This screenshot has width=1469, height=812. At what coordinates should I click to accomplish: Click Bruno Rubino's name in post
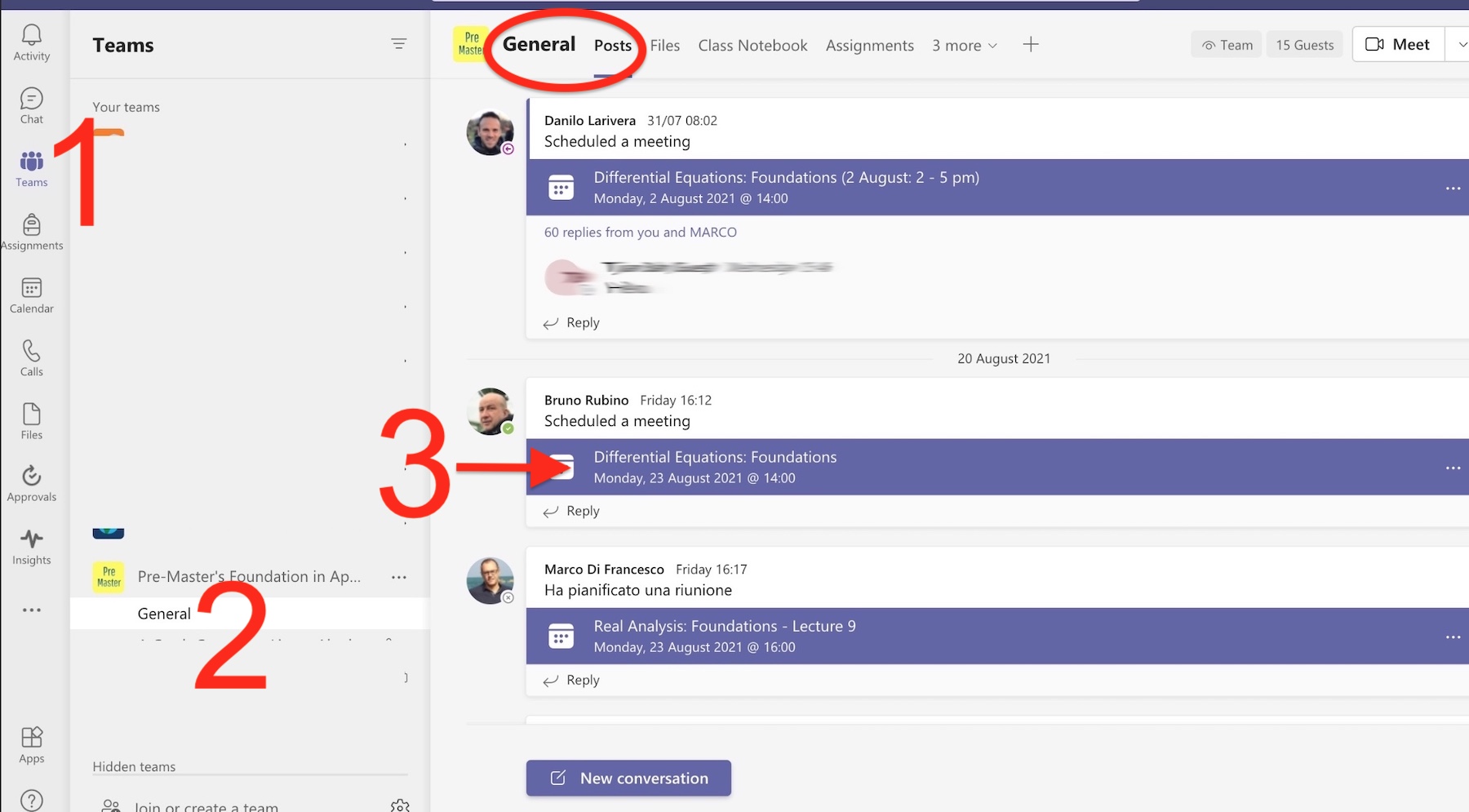coord(587,400)
